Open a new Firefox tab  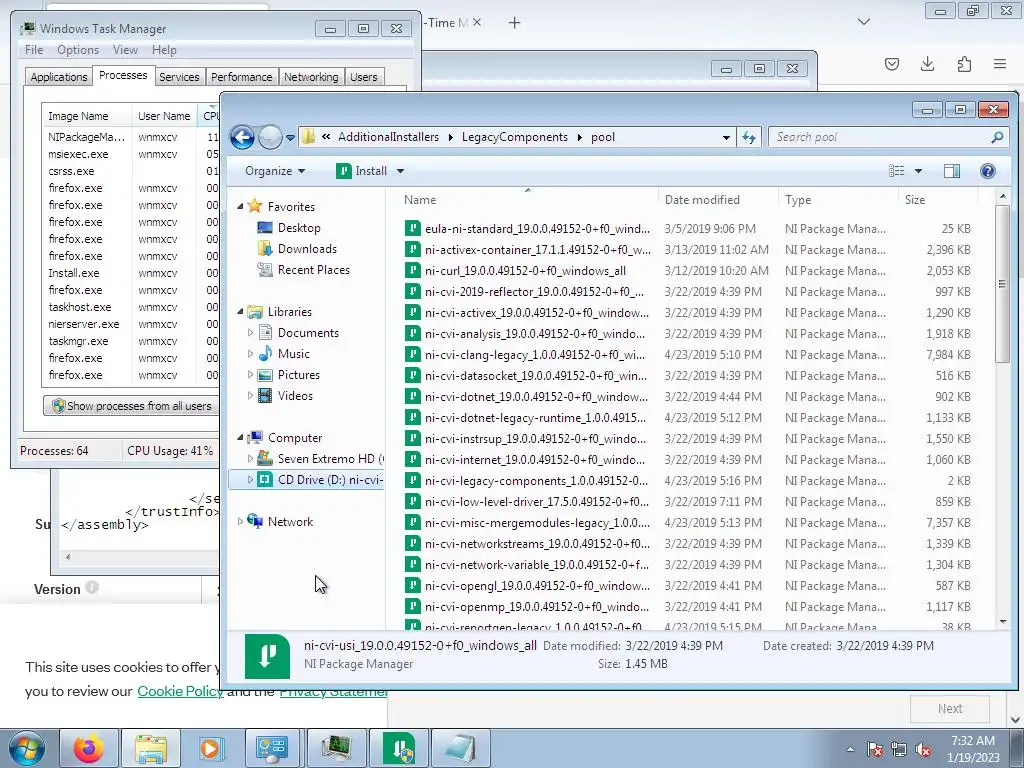pos(515,23)
